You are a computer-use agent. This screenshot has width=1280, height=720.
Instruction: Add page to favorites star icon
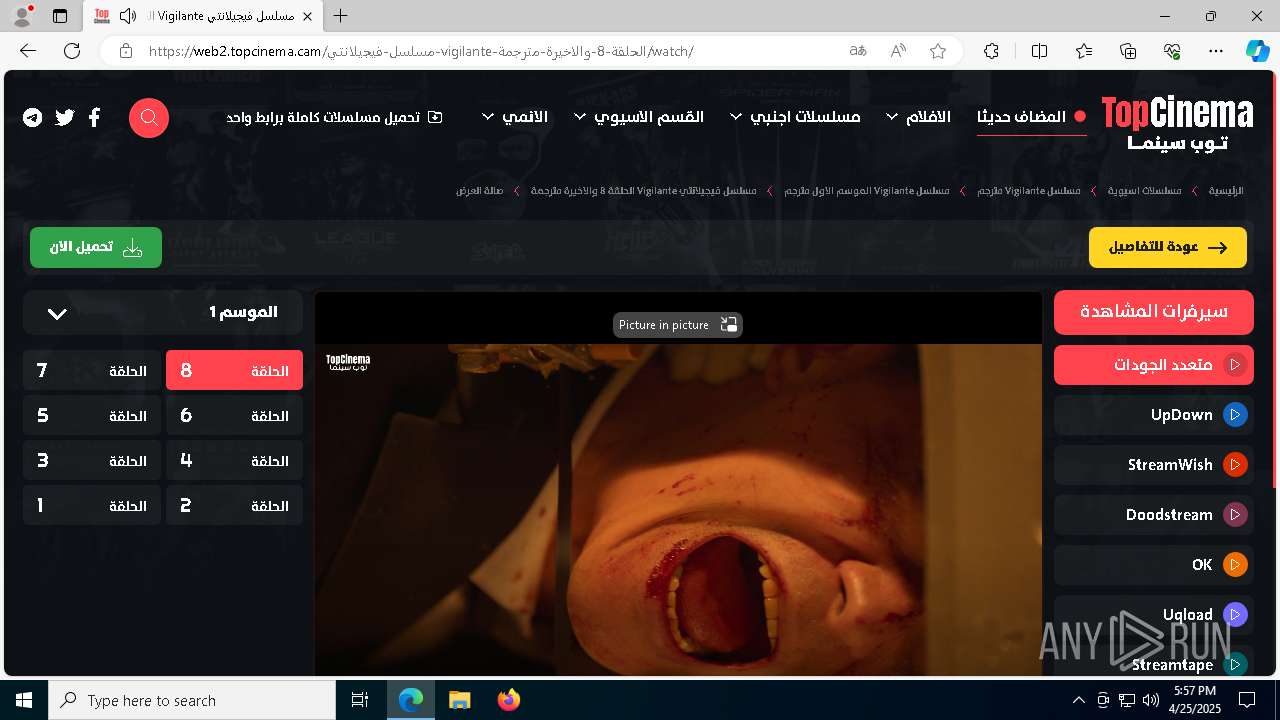point(938,51)
